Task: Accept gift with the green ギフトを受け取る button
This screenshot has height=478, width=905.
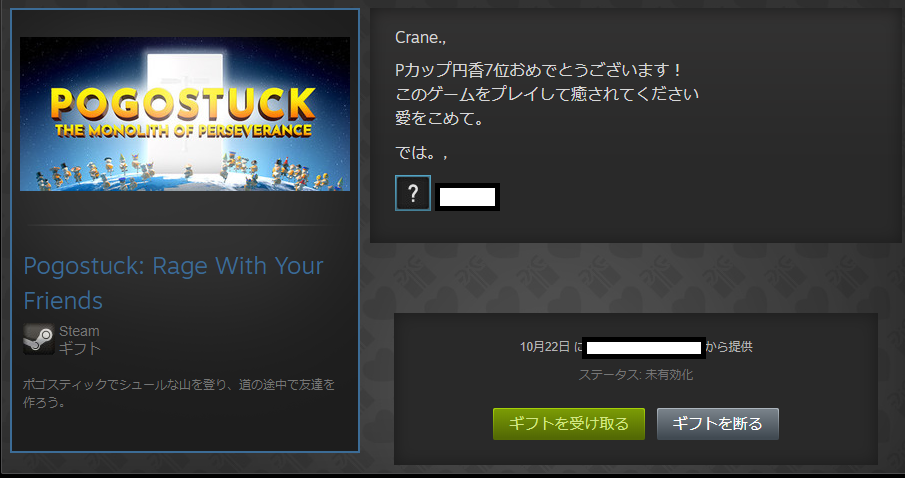Action: tap(569, 424)
